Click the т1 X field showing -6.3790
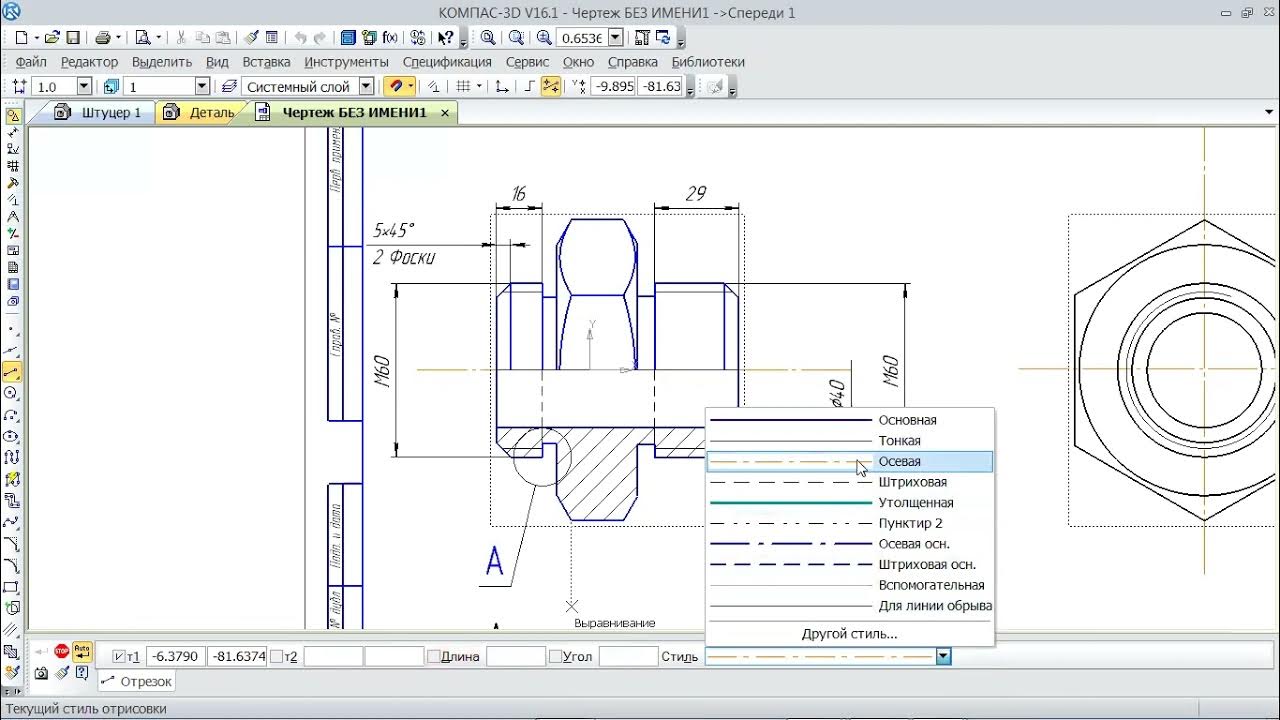The height and width of the screenshot is (720, 1280). tap(176, 657)
